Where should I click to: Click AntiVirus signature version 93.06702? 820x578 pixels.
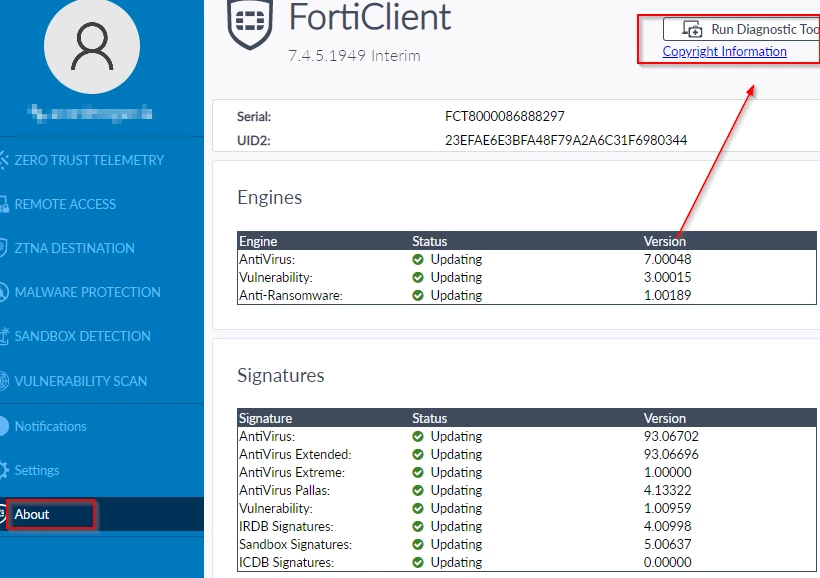671,436
